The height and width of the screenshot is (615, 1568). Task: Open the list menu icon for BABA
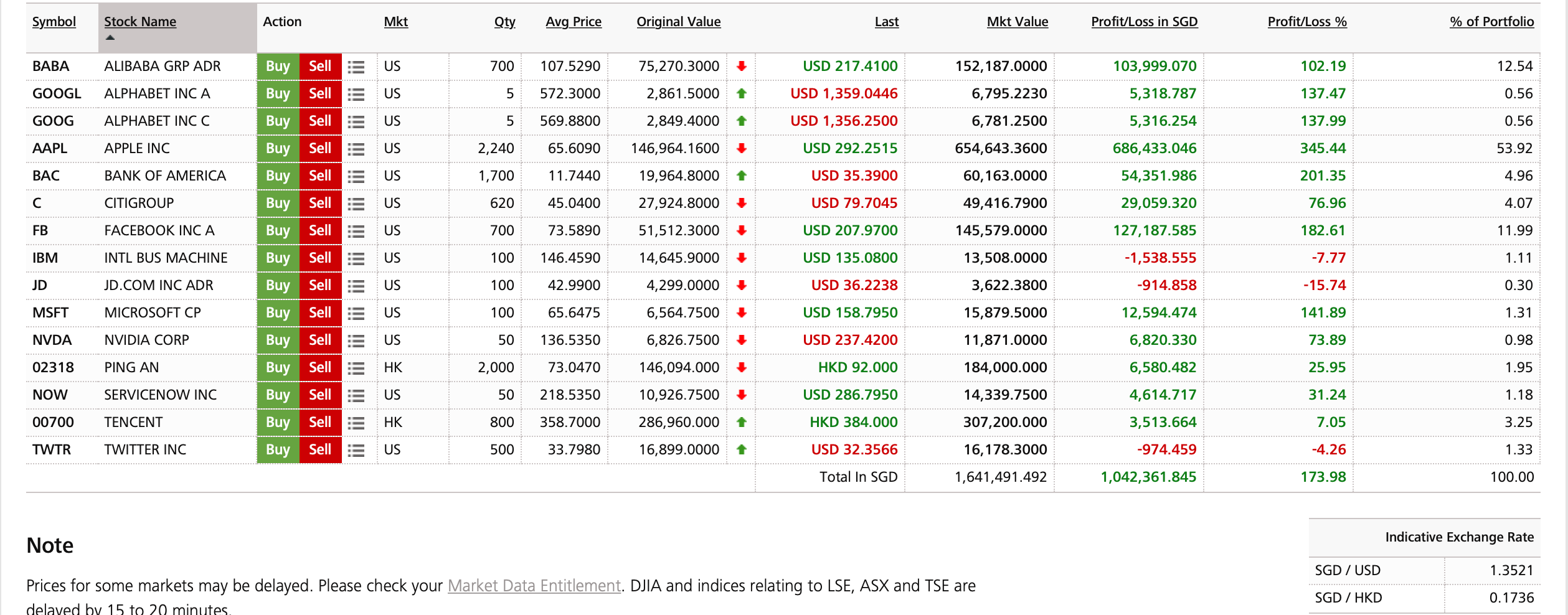(x=356, y=67)
